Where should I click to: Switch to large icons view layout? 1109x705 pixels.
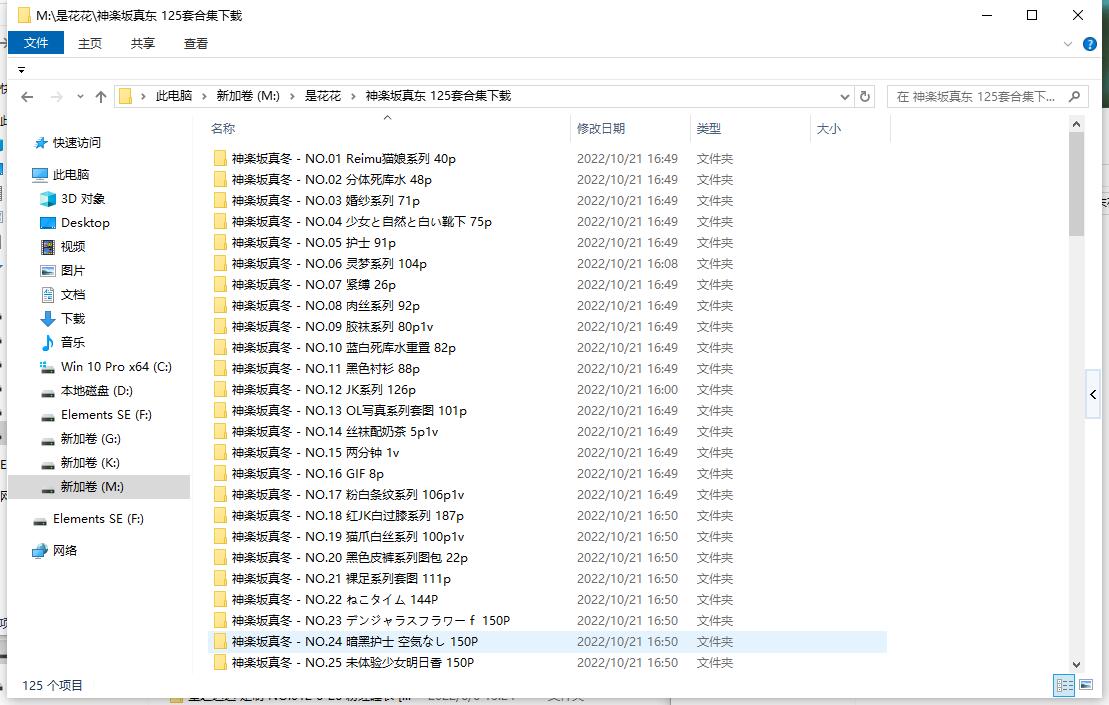tap(1085, 686)
